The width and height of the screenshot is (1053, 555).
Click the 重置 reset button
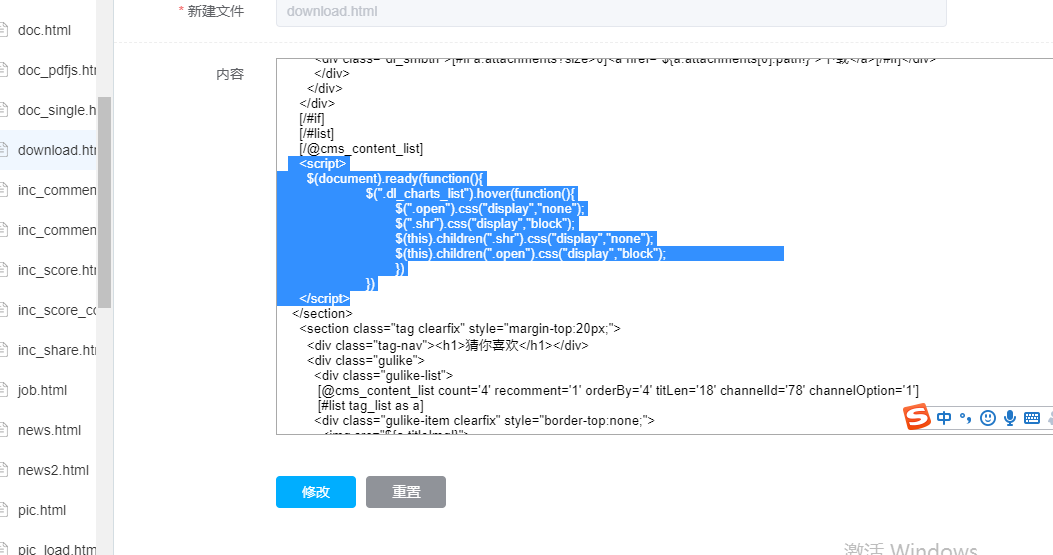(x=406, y=492)
